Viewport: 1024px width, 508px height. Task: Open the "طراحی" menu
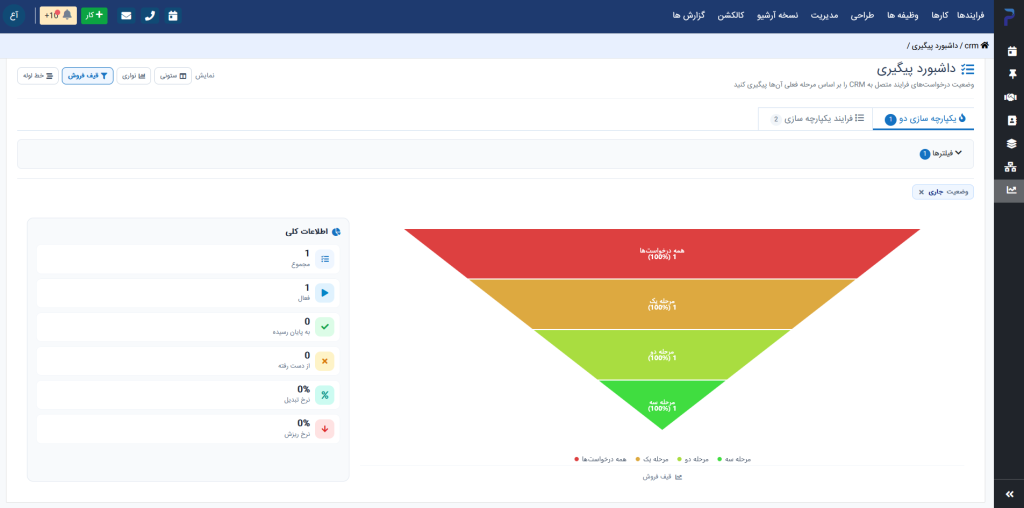(x=862, y=16)
